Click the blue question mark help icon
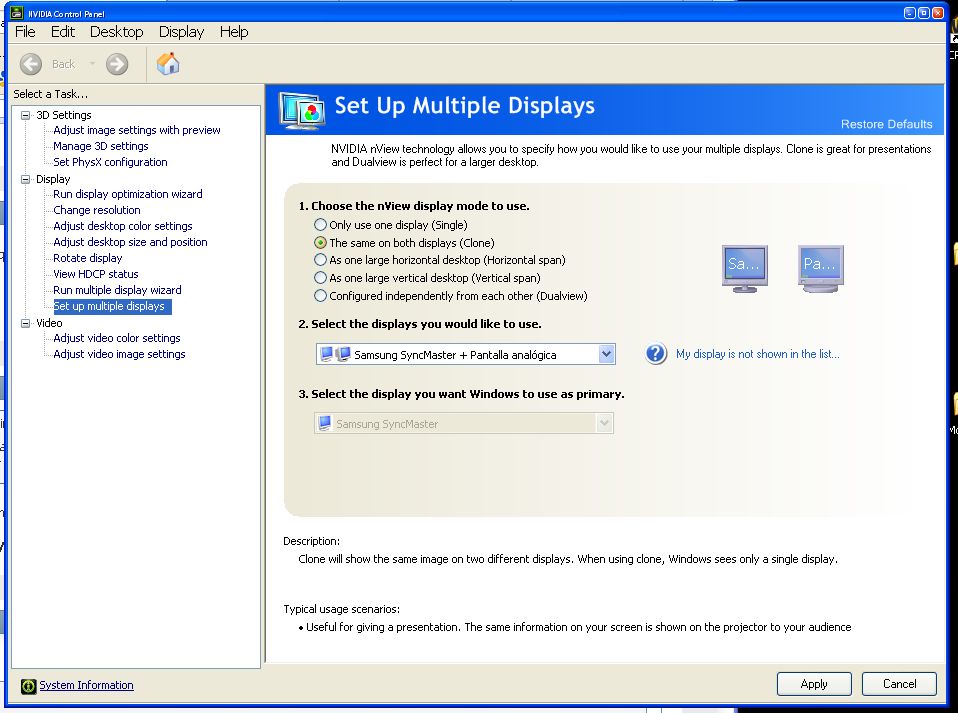This screenshot has width=958, height=713. click(656, 354)
